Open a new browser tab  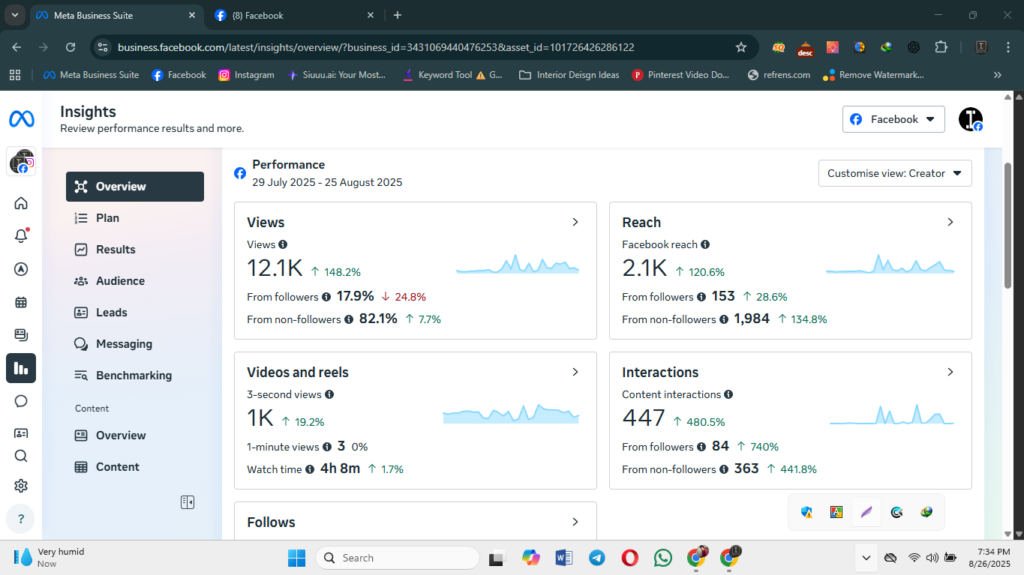pos(398,15)
